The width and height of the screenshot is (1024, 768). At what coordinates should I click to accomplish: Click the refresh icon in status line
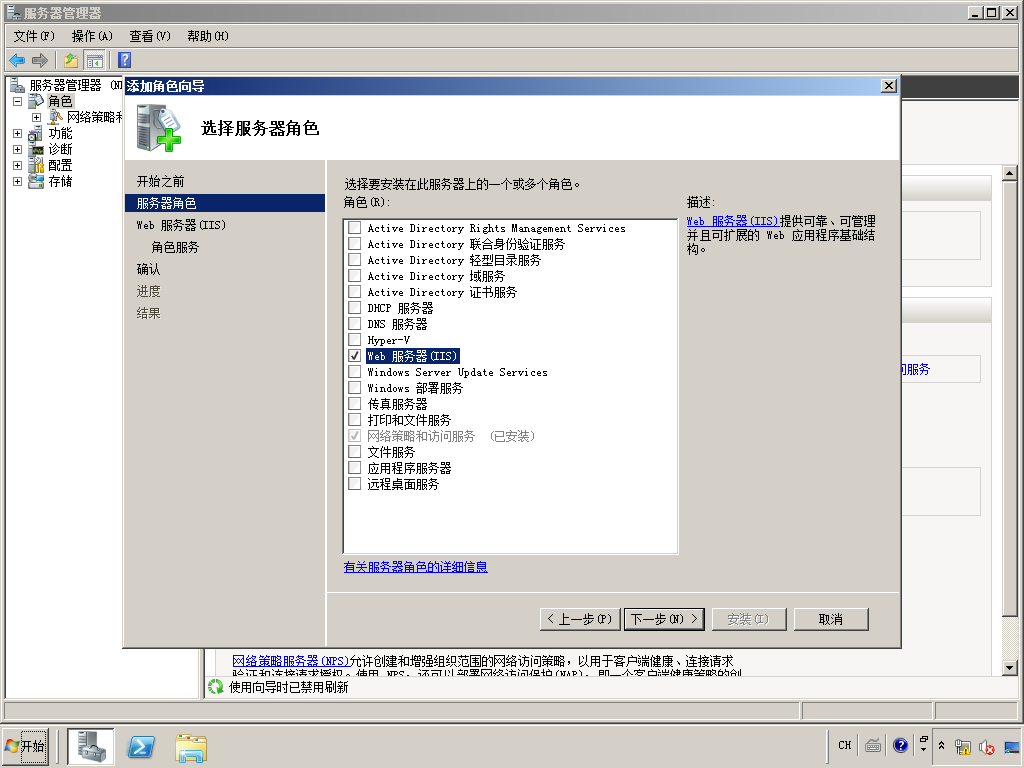(215, 686)
